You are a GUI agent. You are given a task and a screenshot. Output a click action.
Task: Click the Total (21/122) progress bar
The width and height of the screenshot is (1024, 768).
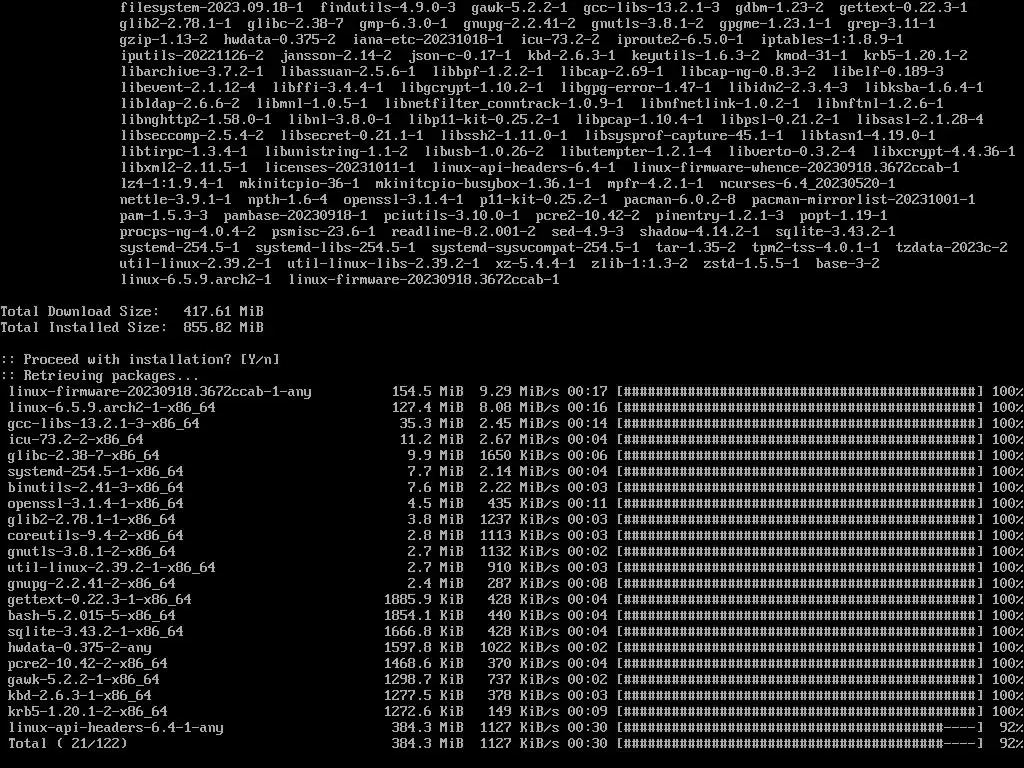[x=800, y=743]
